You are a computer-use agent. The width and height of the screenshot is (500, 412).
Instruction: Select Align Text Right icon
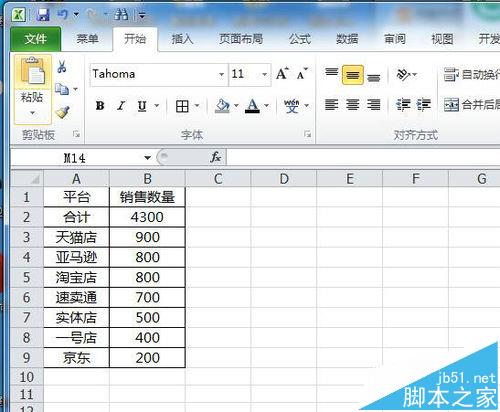pyautogui.click(x=374, y=105)
